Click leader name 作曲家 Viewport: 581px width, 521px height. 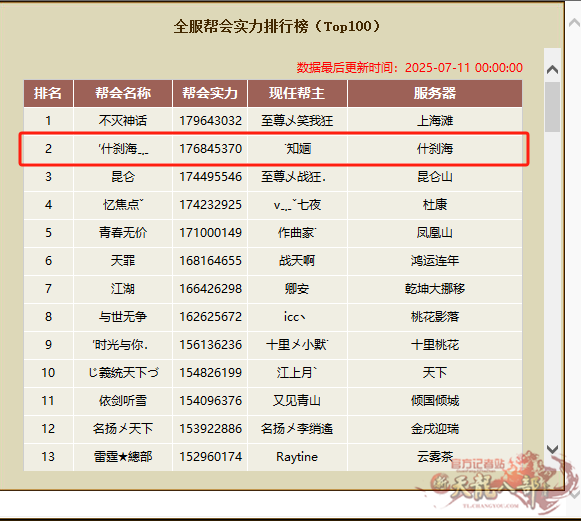tap(297, 233)
